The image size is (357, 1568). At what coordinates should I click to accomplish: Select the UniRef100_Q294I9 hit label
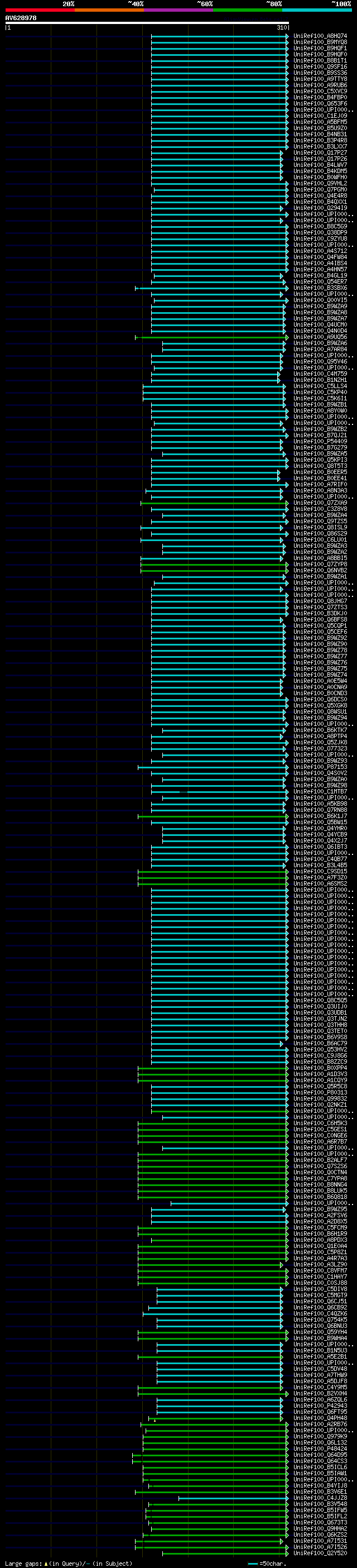click(x=321, y=208)
